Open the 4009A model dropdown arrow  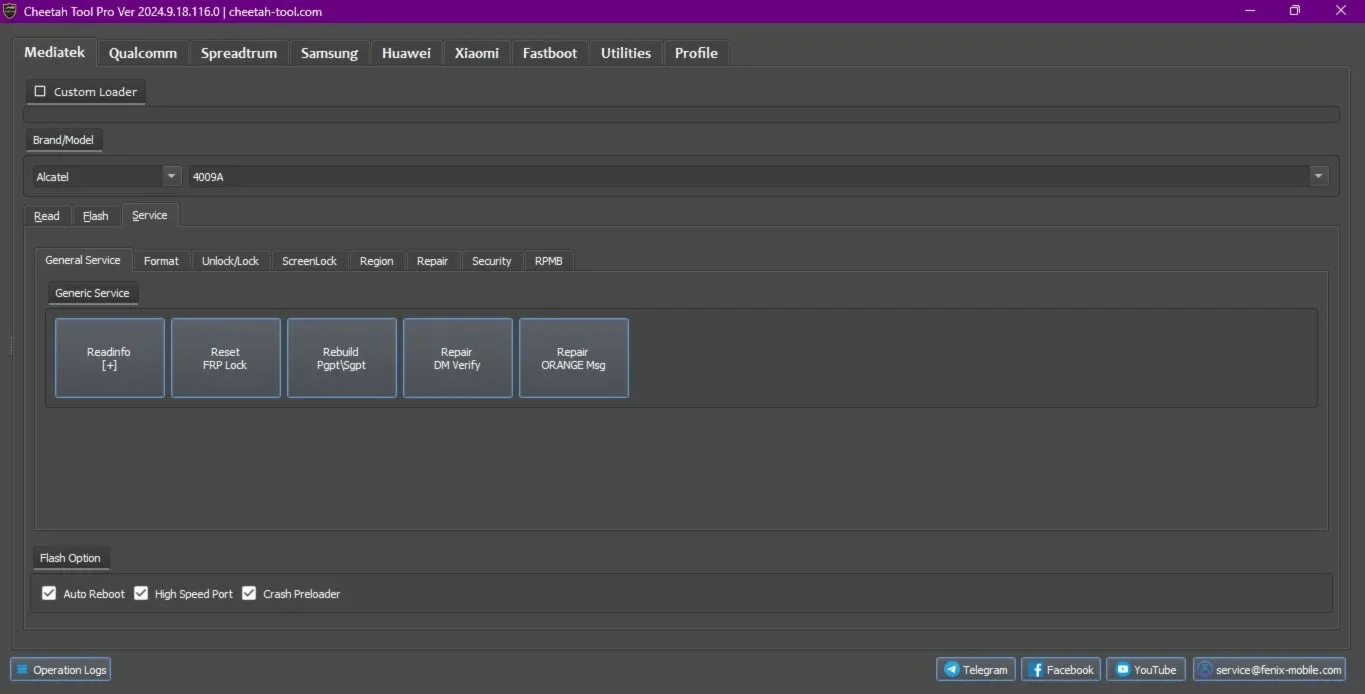coord(1319,176)
